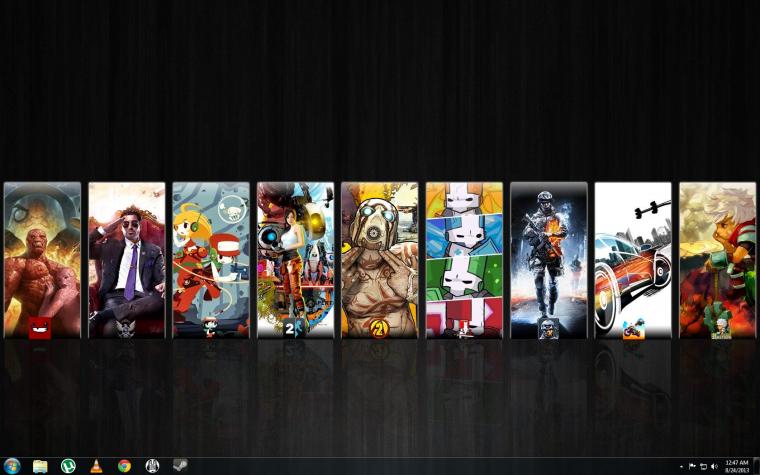Select the white sports car panel
Screen dimensions: 760x475
[633, 260]
